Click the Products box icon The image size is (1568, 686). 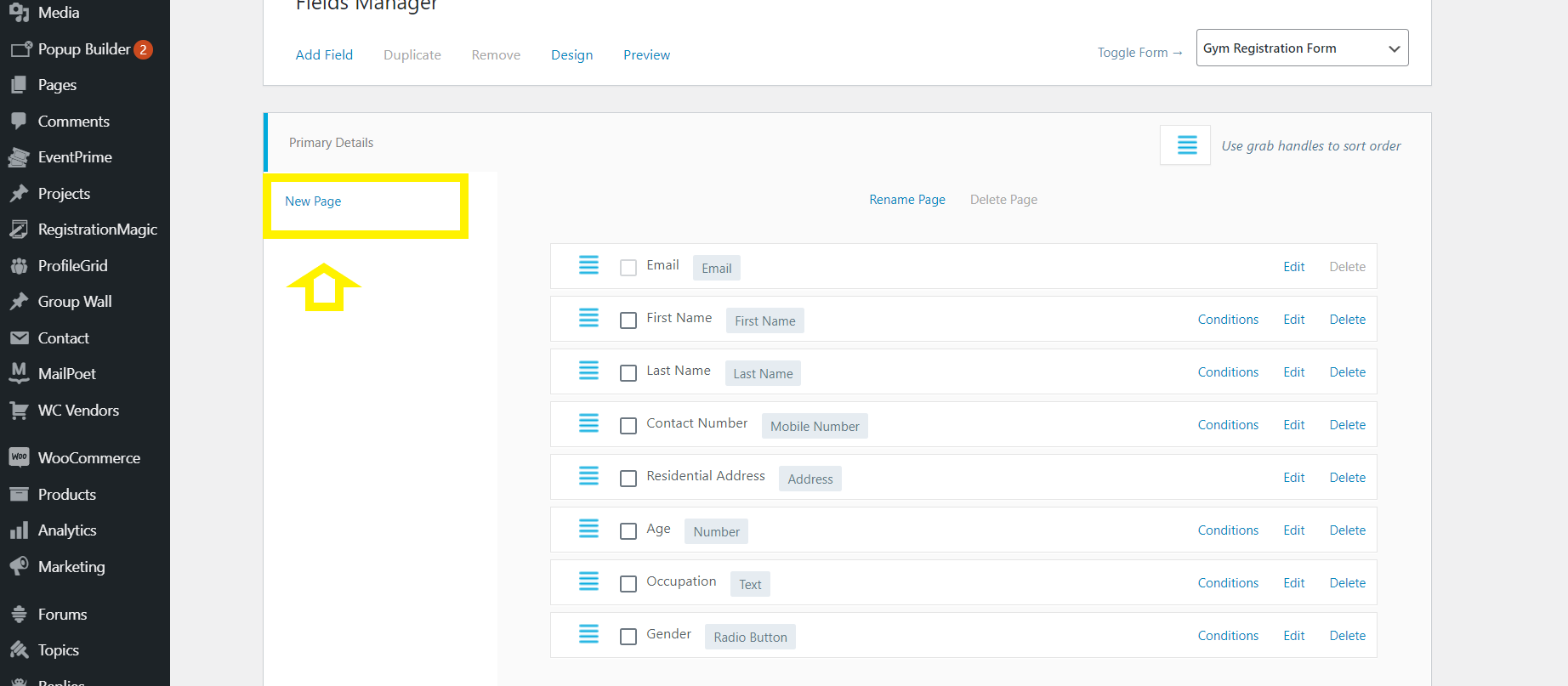pyautogui.click(x=19, y=494)
